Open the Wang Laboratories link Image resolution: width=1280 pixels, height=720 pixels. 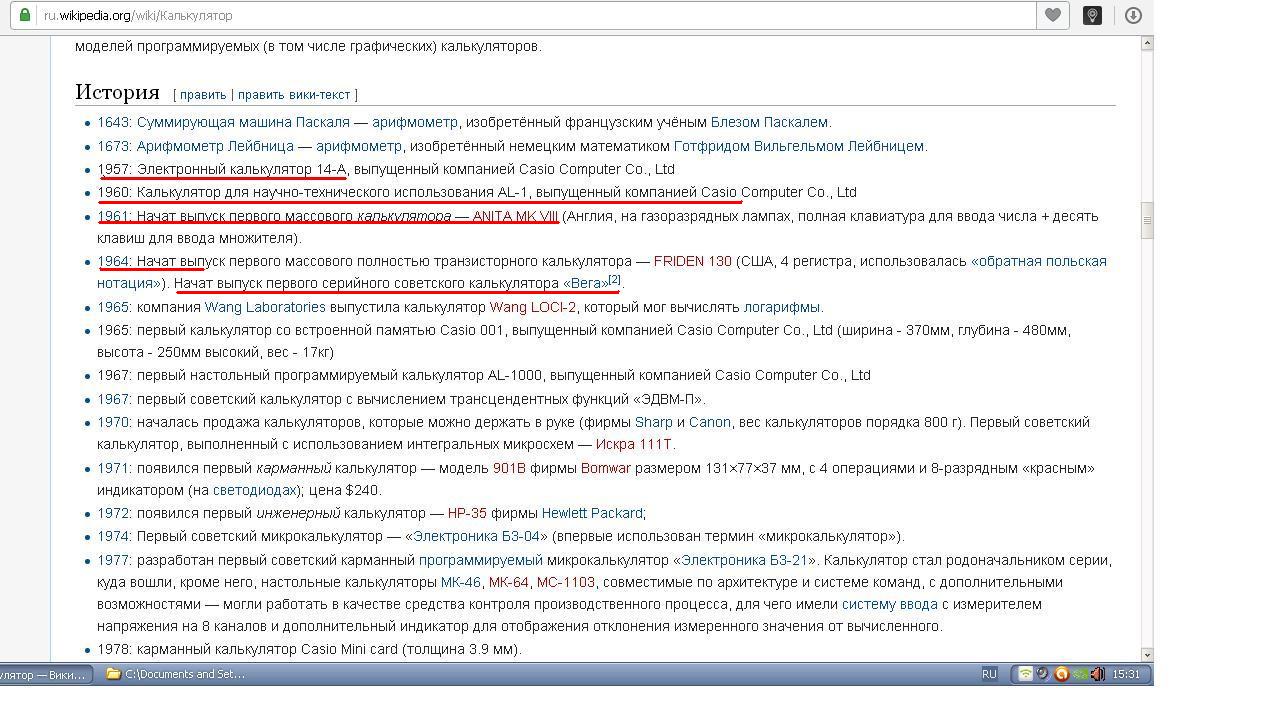pos(265,307)
